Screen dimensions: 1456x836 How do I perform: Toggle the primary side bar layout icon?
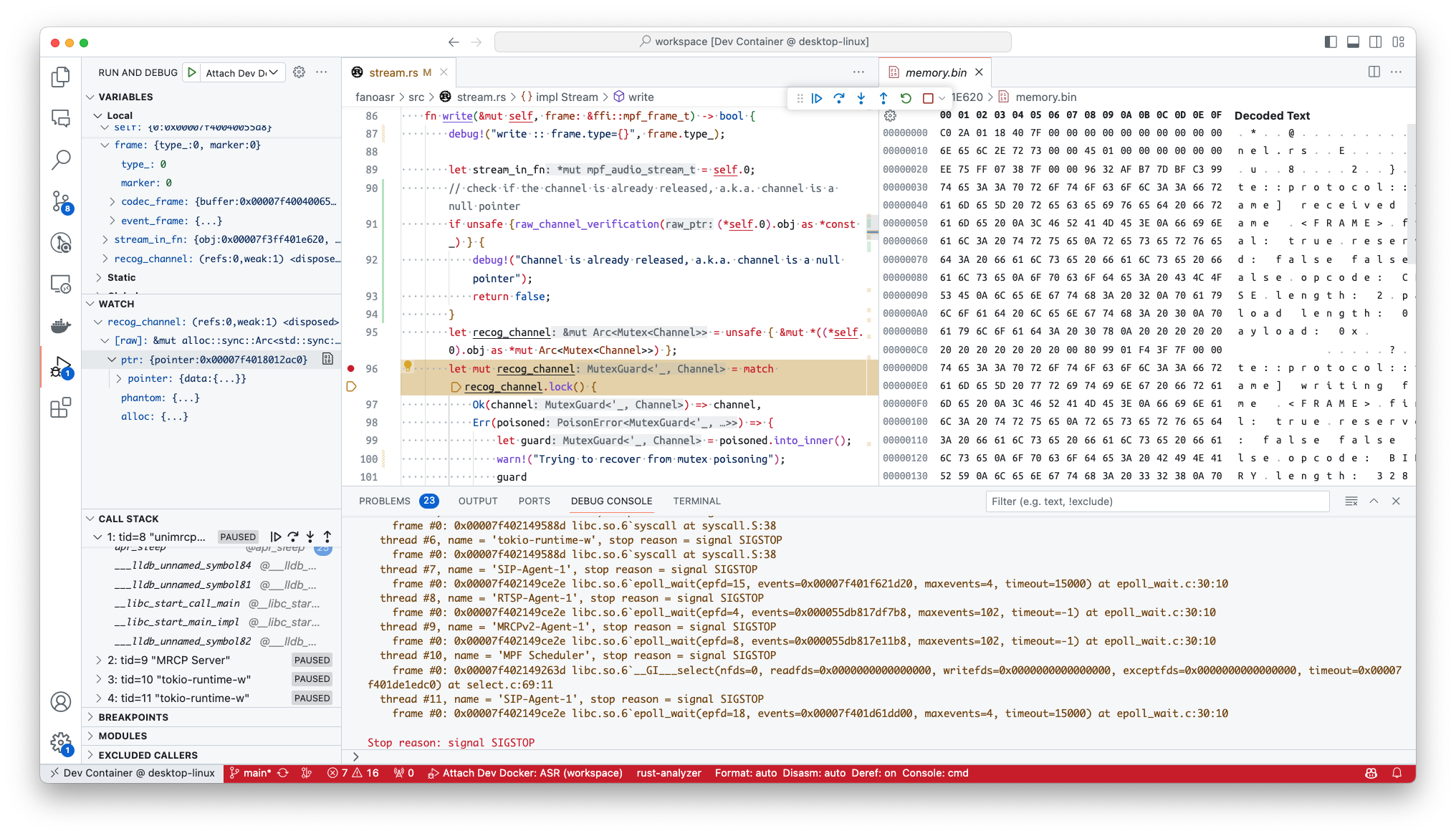coord(1331,42)
